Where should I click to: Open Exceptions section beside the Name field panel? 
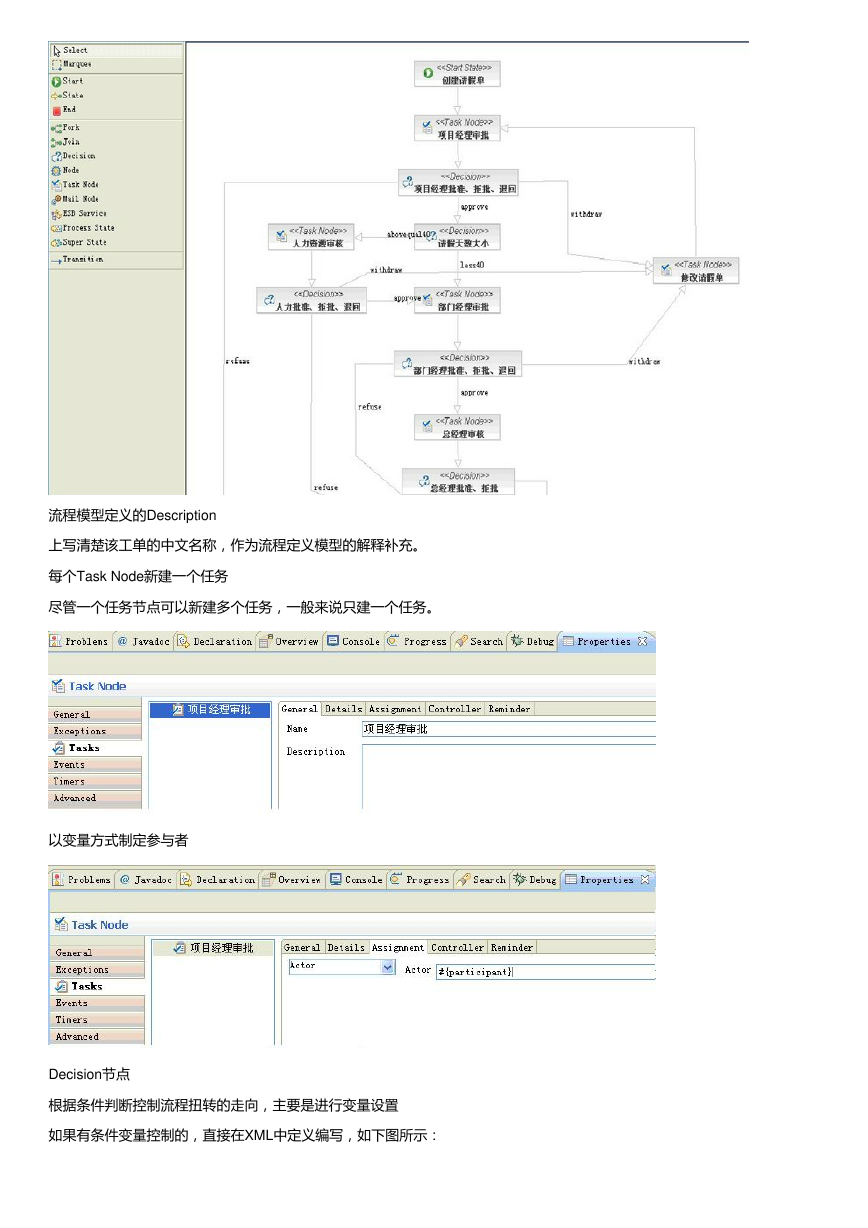[96, 731]
